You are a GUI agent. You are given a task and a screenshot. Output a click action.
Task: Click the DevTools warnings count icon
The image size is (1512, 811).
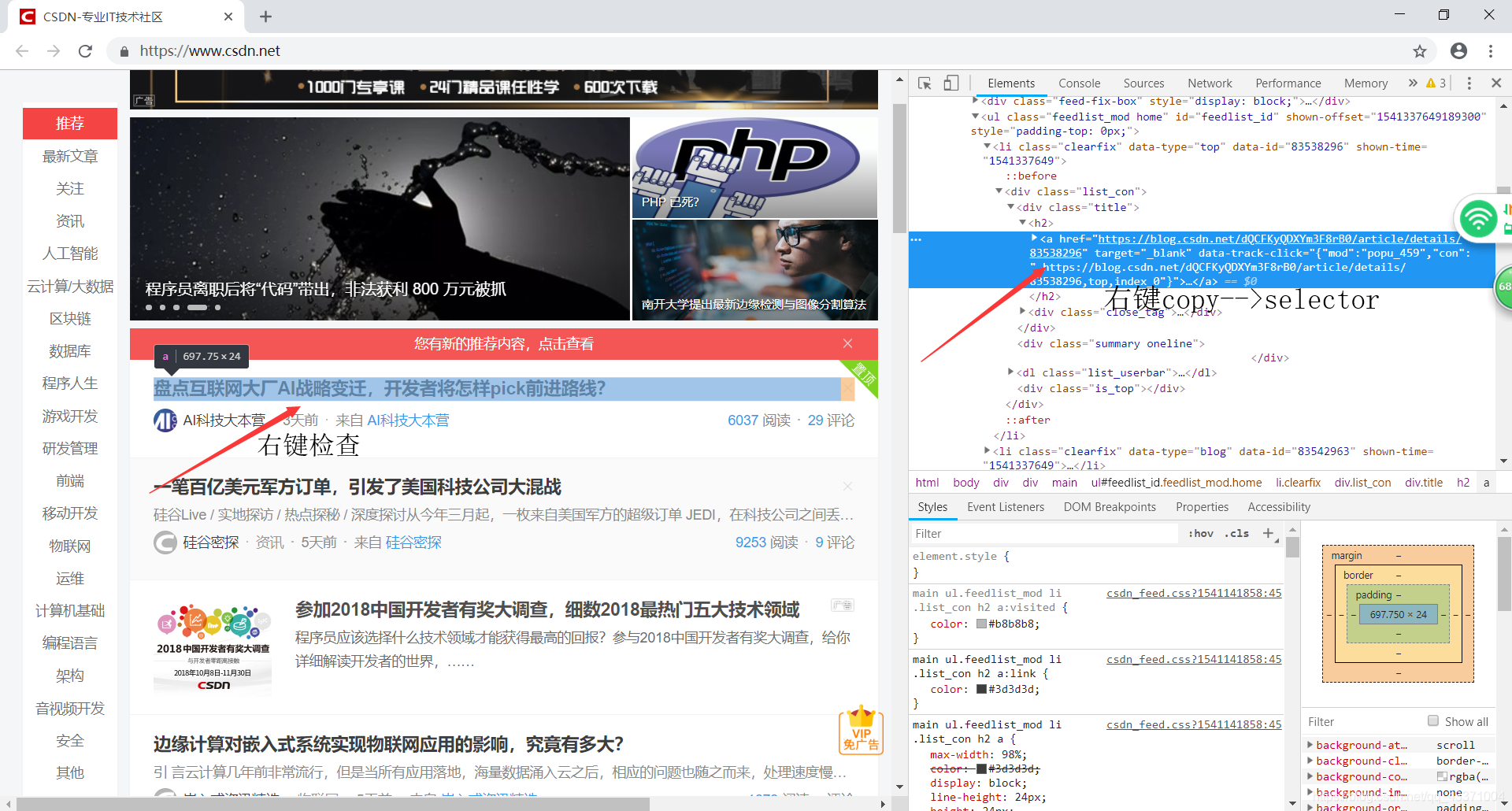(1436, 83)
